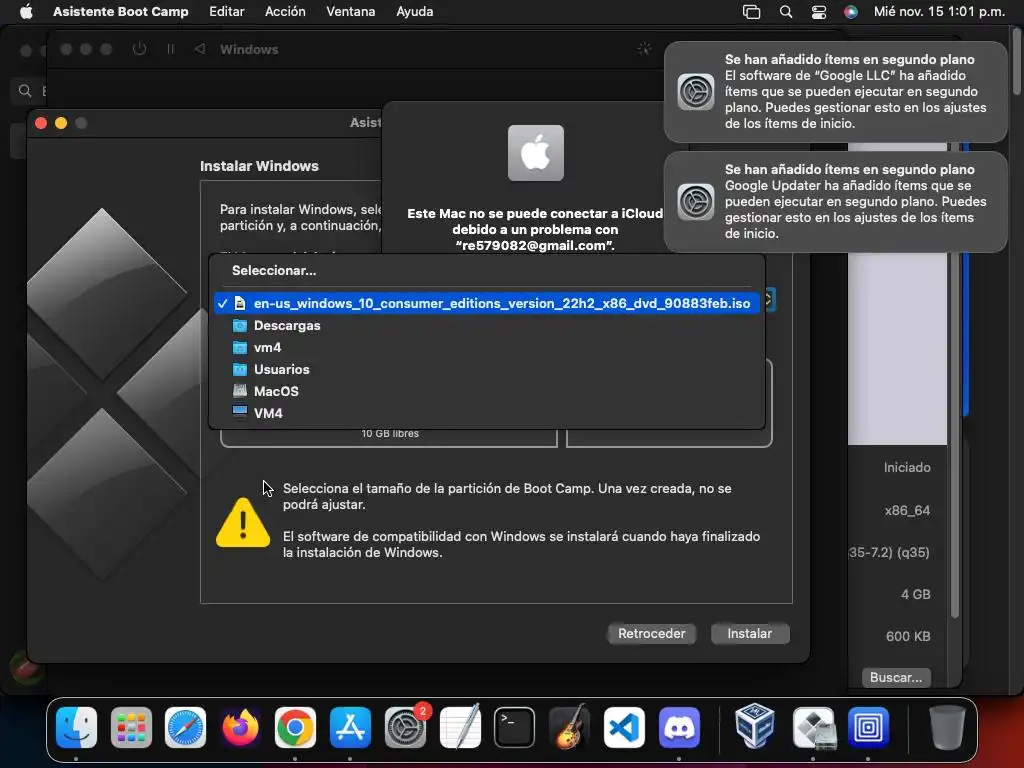Open the Apple menu

(26, 11)
